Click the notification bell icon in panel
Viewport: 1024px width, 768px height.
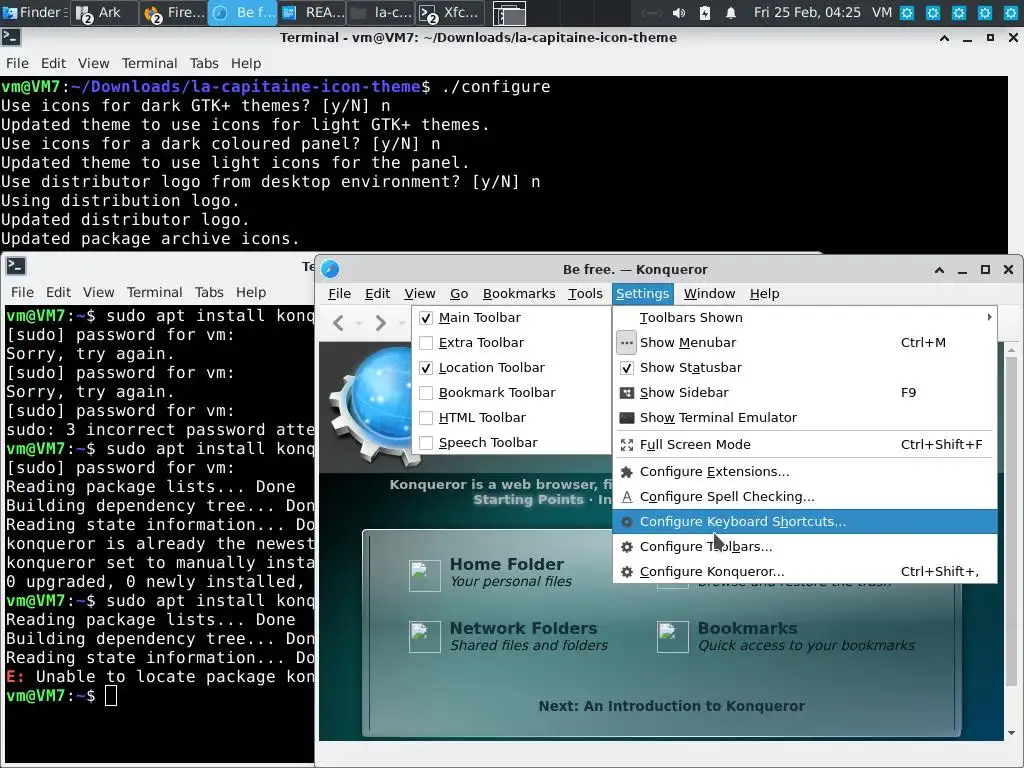(731, 12)
